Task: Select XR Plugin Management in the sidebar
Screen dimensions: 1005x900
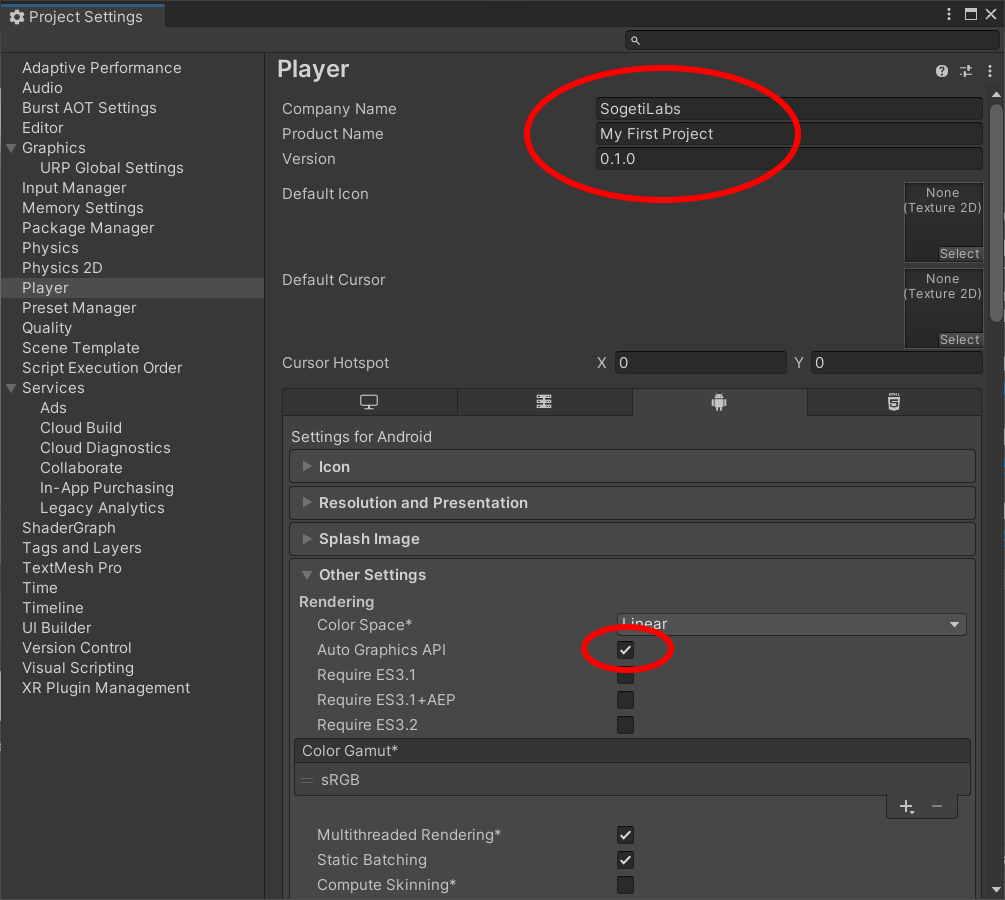Action: tap(106, 688)
